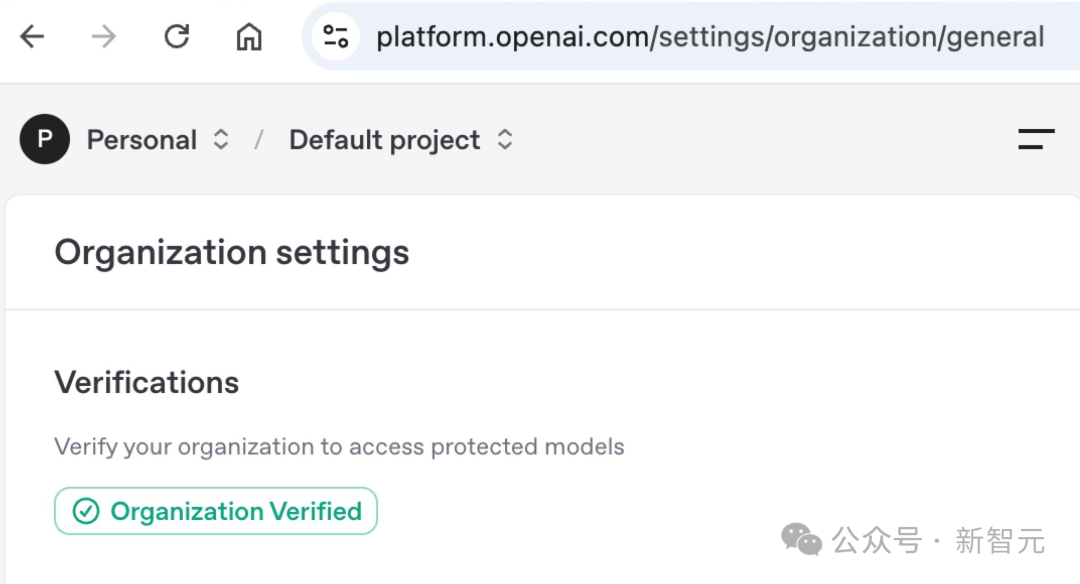The image size is (1080, 584).
Task: Click the WeChat logo watermark
Action: click(x=802, y=539)
